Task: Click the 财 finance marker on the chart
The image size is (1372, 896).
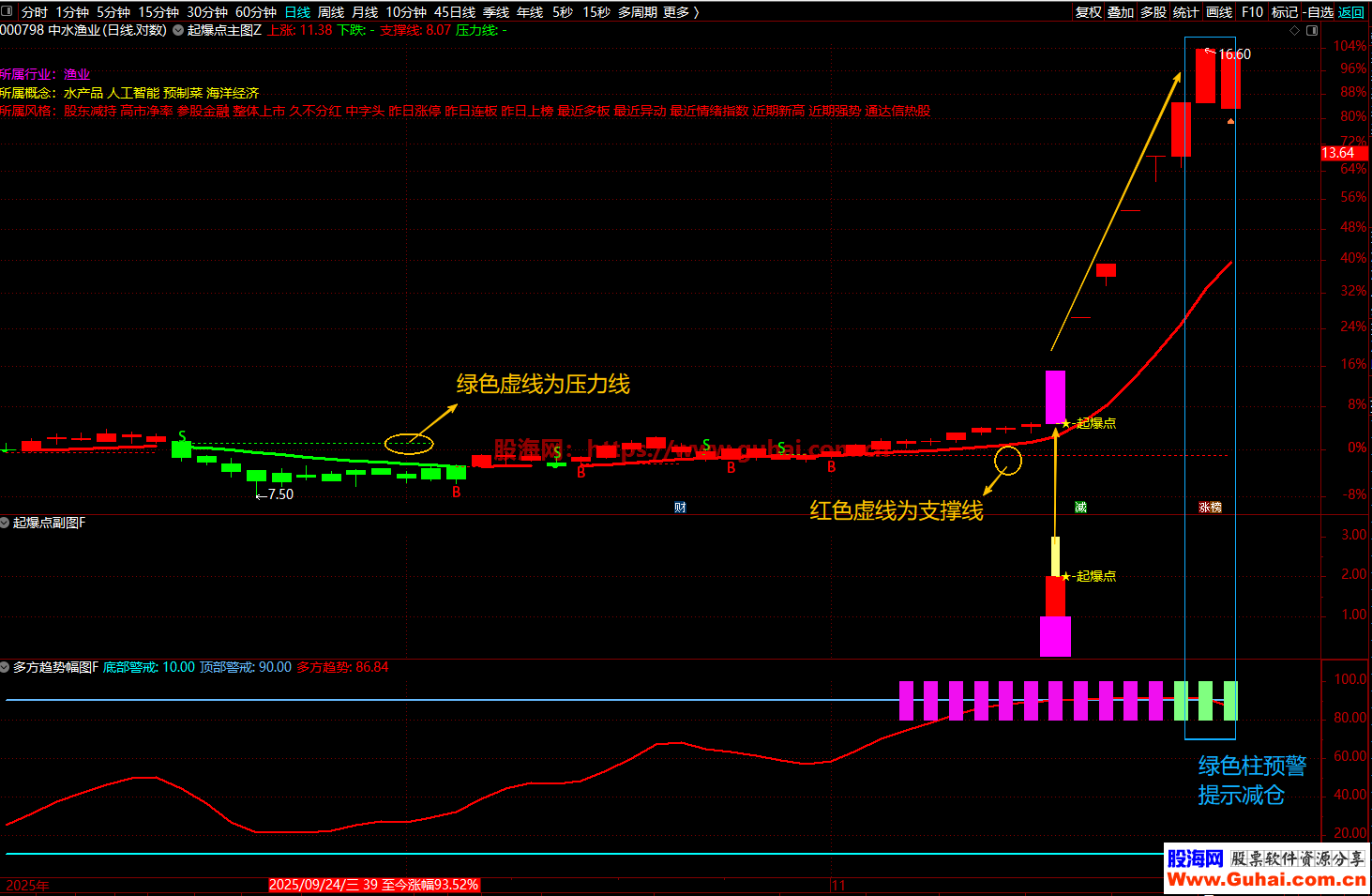Action: tap(680, 508)
